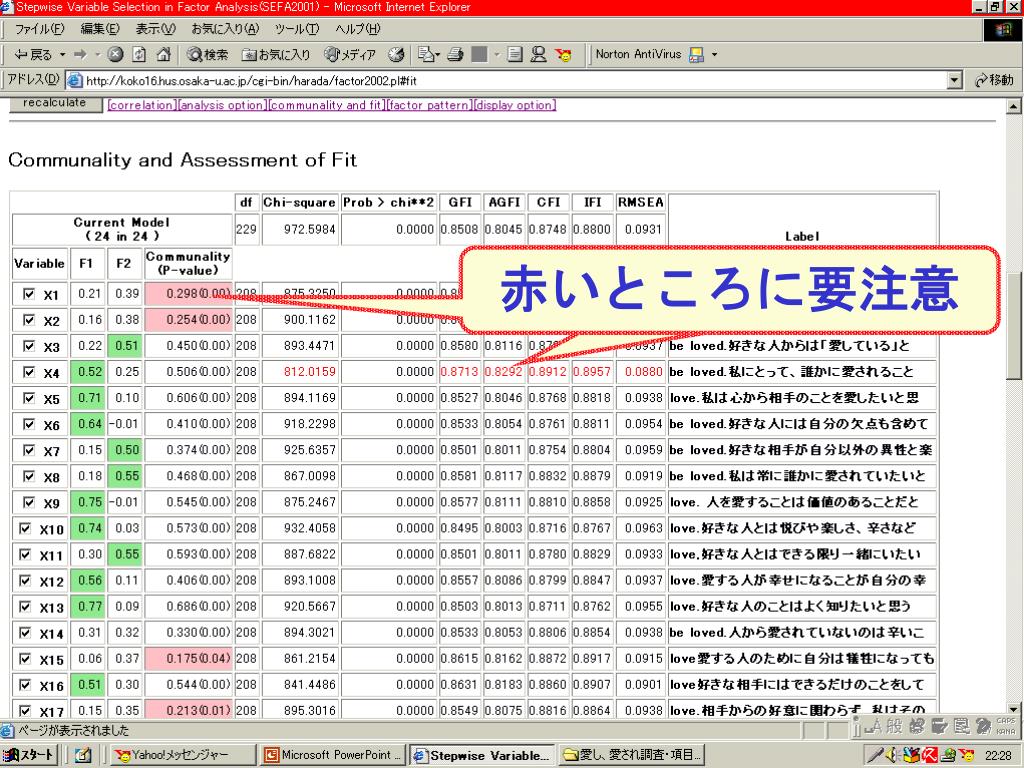Open the メディア media pane
Viewport: 1024px width, 768px height.
[x=350, y=55]
